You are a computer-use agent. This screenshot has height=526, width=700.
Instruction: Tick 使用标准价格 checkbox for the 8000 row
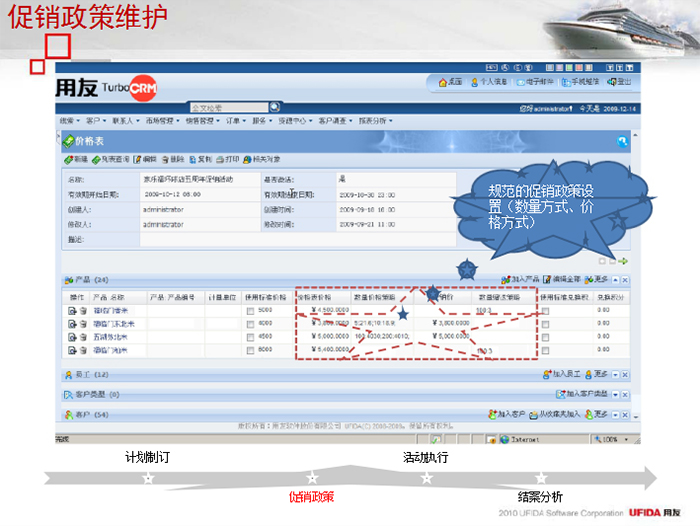tap(250, 351)
